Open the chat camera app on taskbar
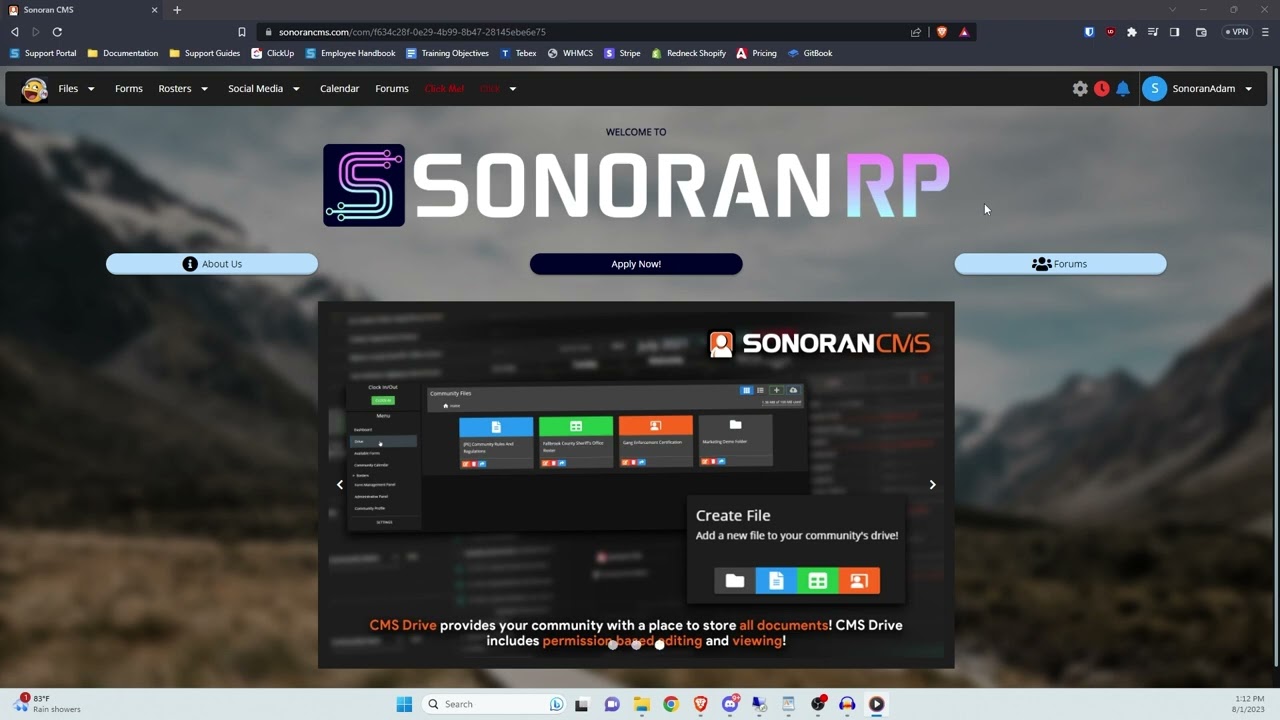The image size is (1280, 720). pos(612,704)
